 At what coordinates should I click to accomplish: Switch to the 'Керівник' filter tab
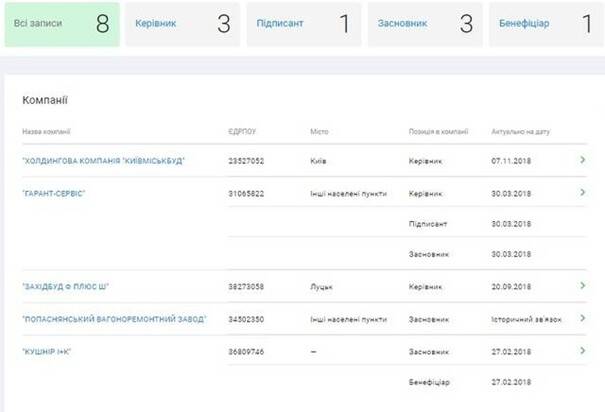point(182,24)
